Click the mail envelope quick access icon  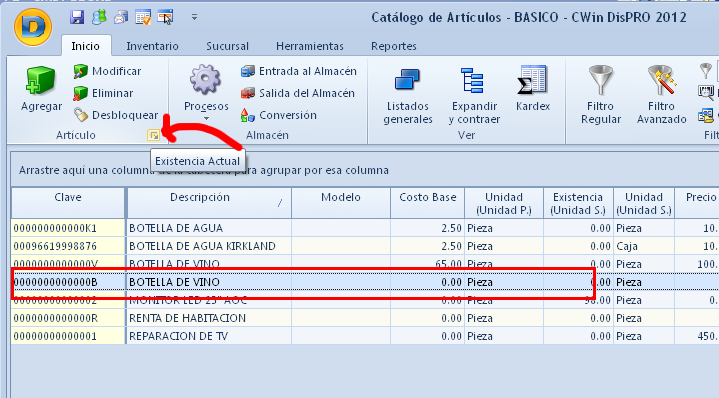(x=121, y=17)
